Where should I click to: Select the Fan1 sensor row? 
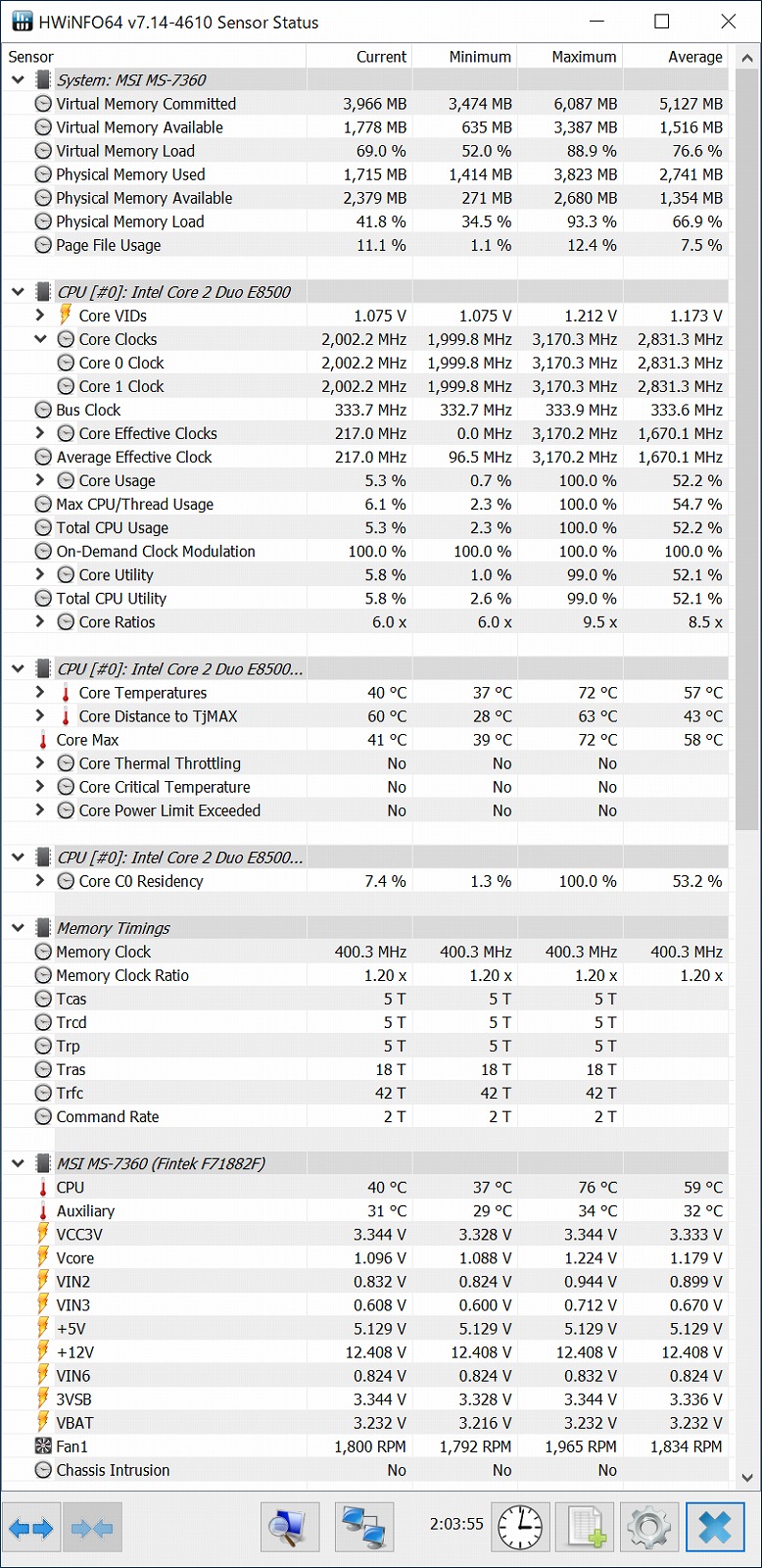[x=72, y=1446]
